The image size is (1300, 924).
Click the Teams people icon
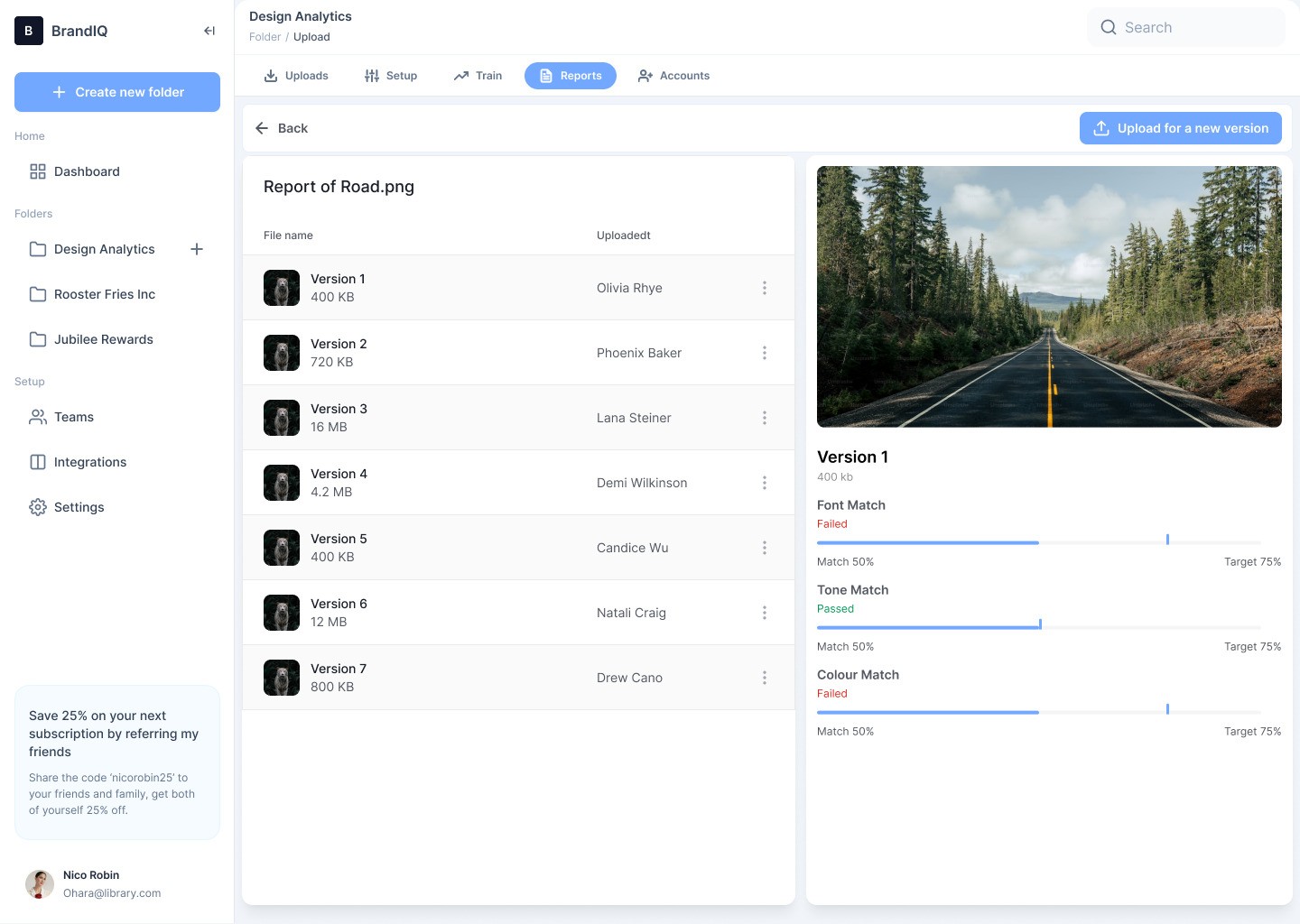38,417
